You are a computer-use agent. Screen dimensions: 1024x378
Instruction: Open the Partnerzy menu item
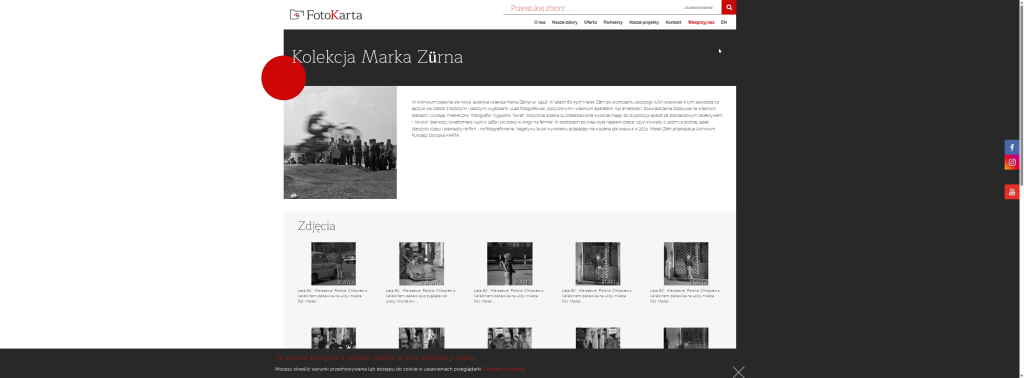[613, 22]
